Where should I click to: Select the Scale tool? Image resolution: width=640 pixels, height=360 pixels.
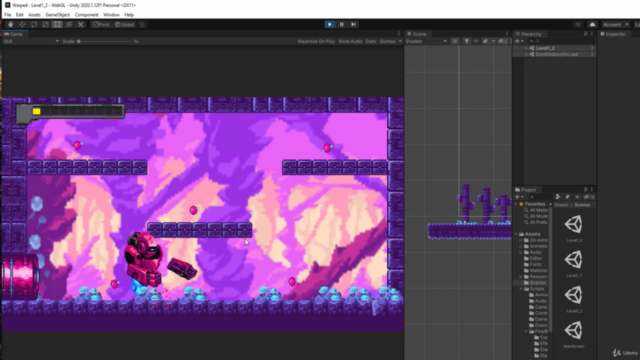click(46, 24)
